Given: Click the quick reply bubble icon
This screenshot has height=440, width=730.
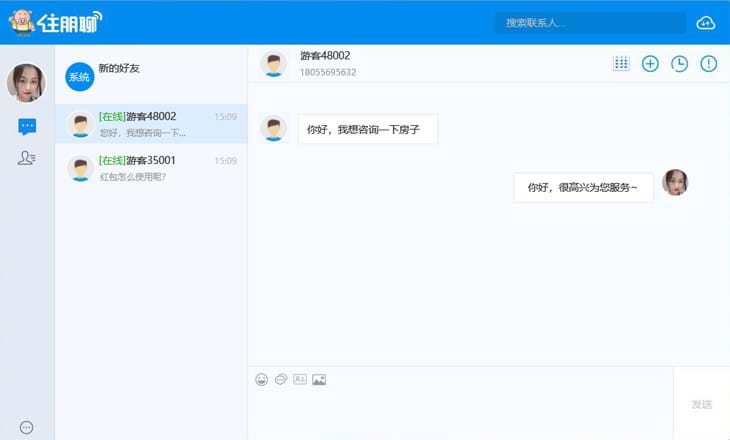Looking at the screenshot, I should (x=281, y=379).
